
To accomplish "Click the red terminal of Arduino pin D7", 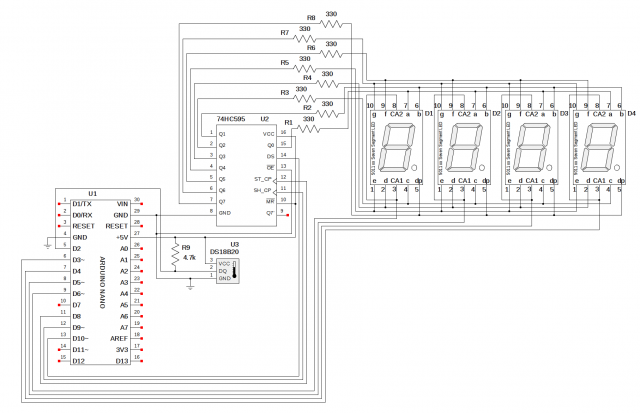I will pyautogui.click(x=60, y=305).
